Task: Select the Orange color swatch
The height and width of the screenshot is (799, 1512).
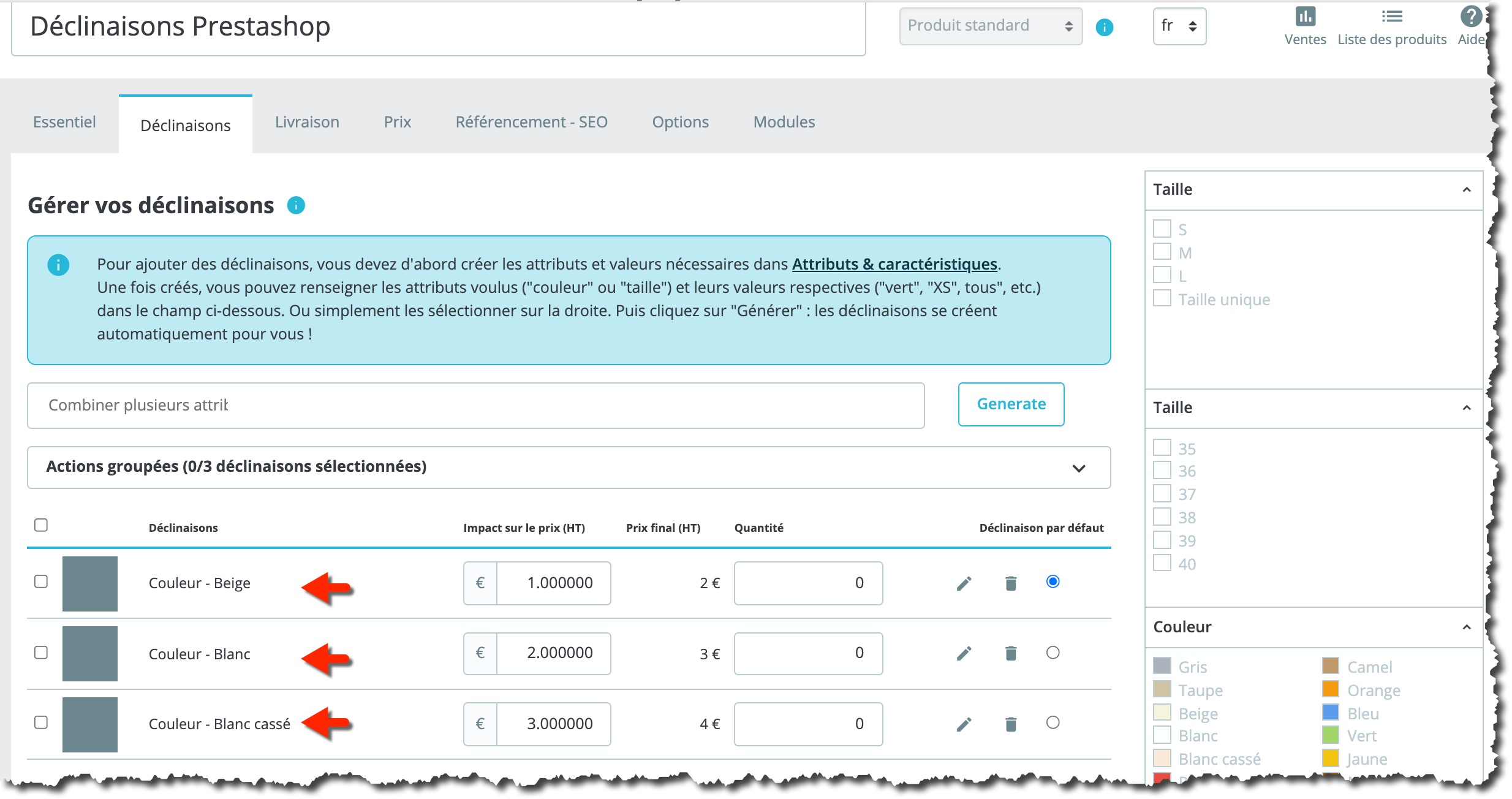Action: [1330, 689]
